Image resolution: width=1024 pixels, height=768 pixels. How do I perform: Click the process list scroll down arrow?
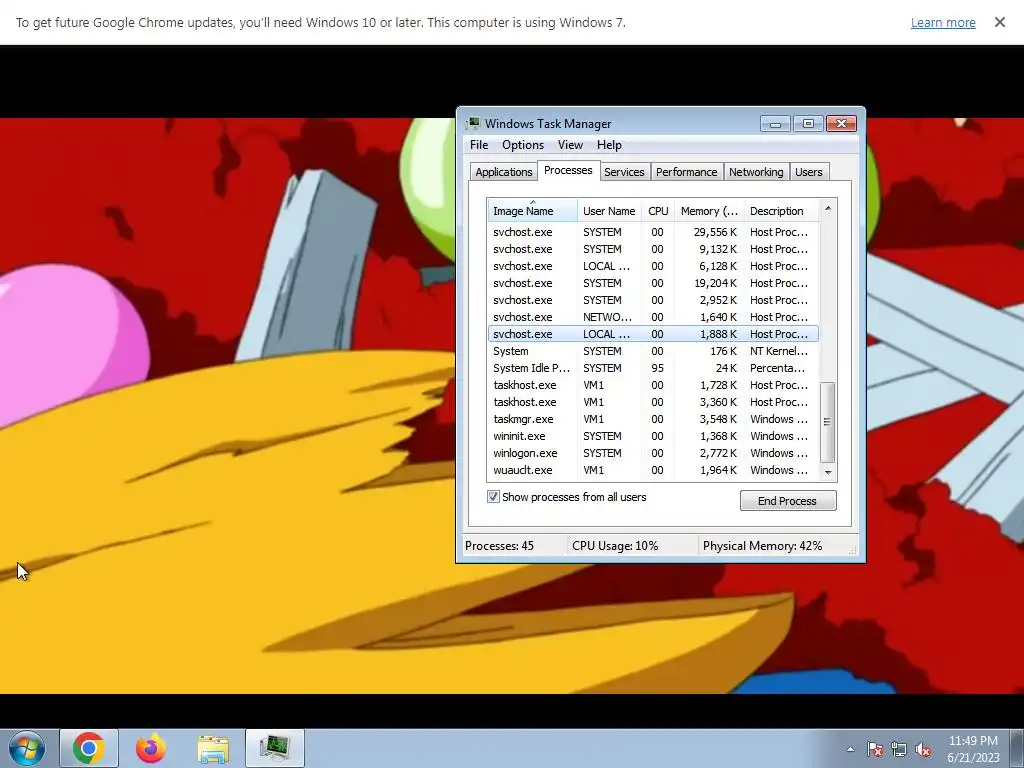828,472
